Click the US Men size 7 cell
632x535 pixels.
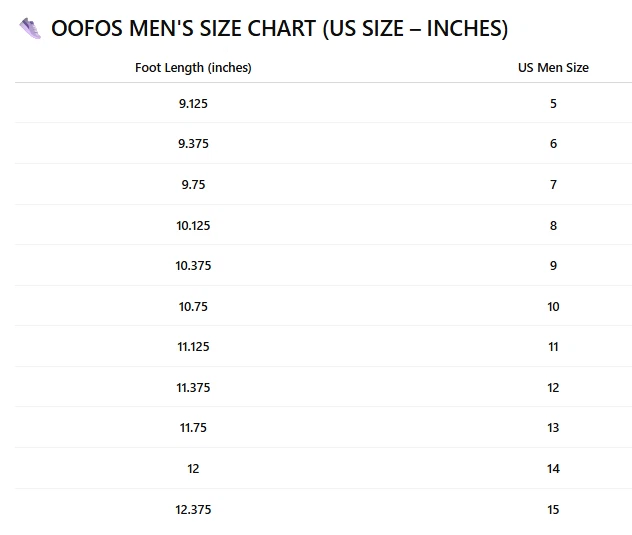click(x=553, y=185)
